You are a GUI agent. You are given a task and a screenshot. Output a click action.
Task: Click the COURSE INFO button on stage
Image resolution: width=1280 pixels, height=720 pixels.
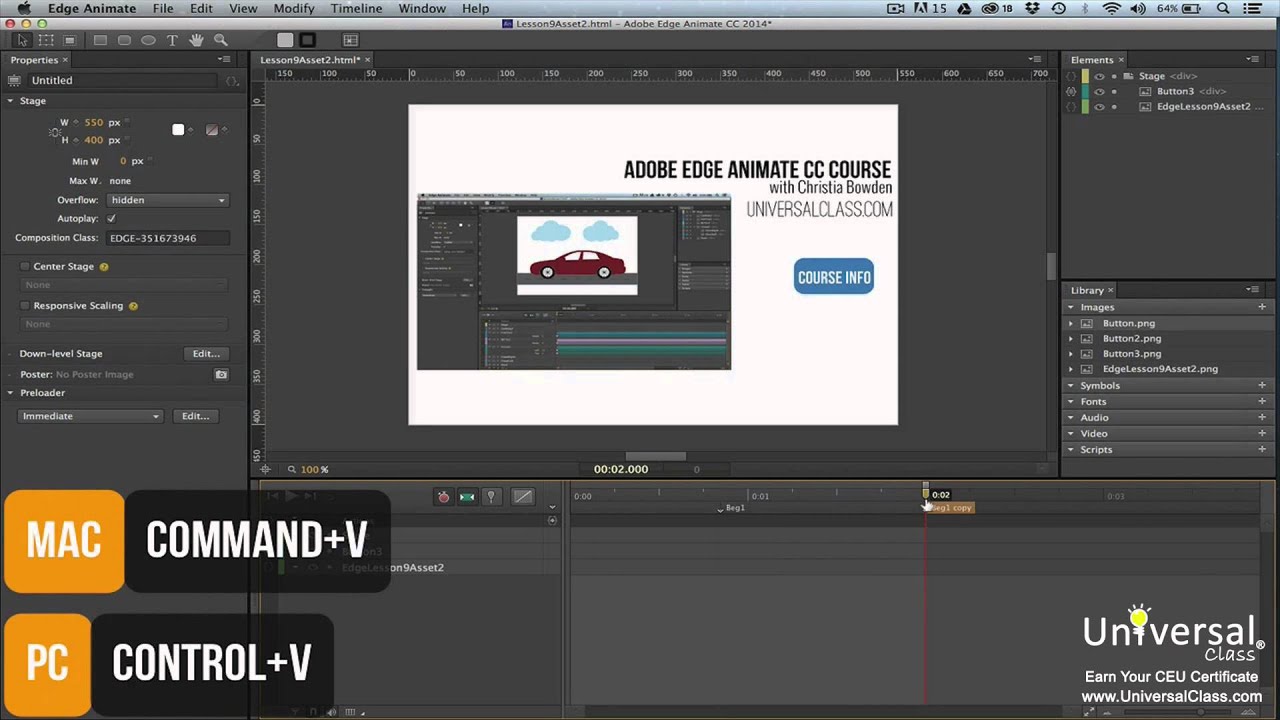pos(834,277)
